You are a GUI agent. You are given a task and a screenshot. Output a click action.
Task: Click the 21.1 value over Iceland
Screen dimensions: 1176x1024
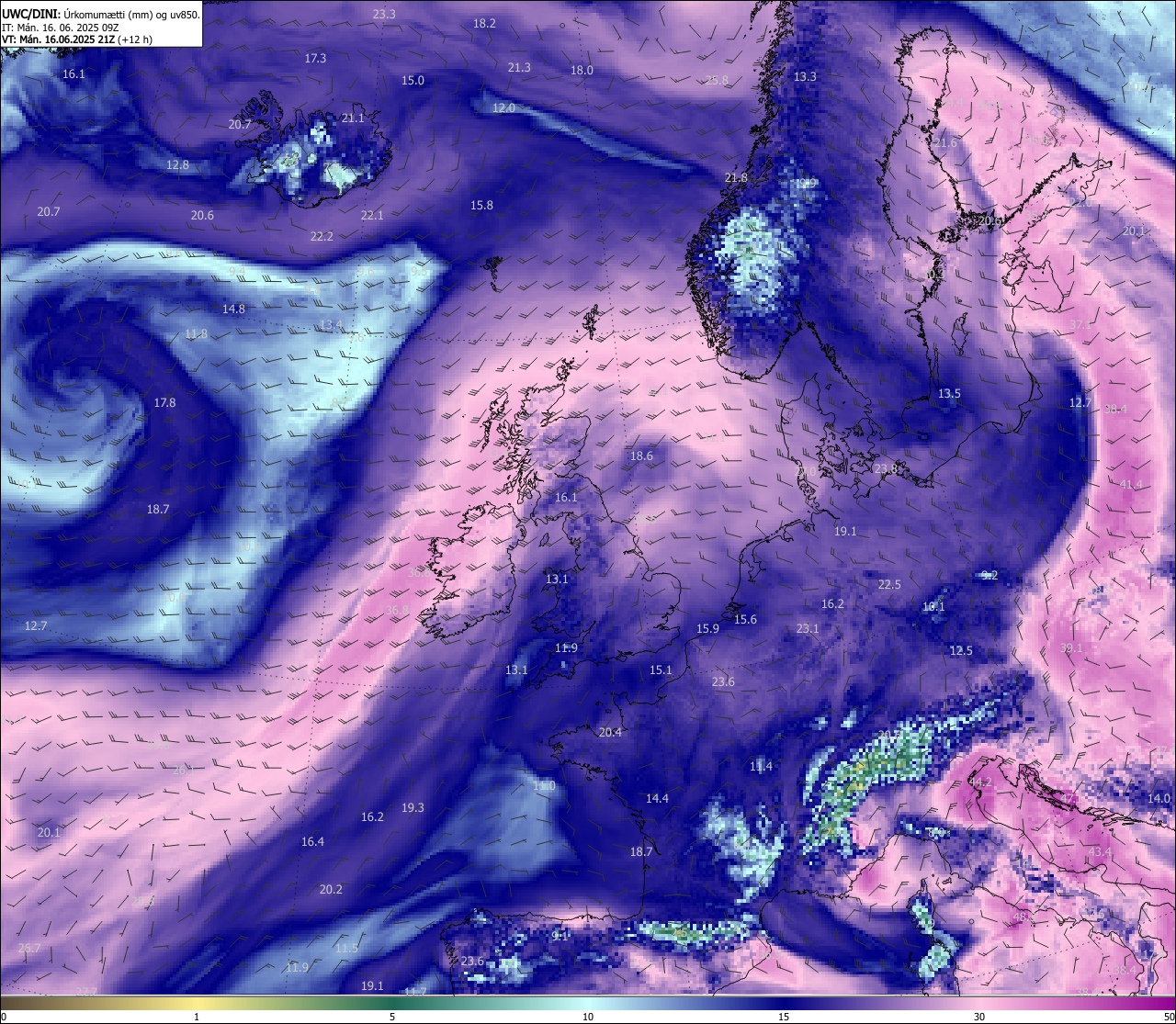[x=353, y=118]
